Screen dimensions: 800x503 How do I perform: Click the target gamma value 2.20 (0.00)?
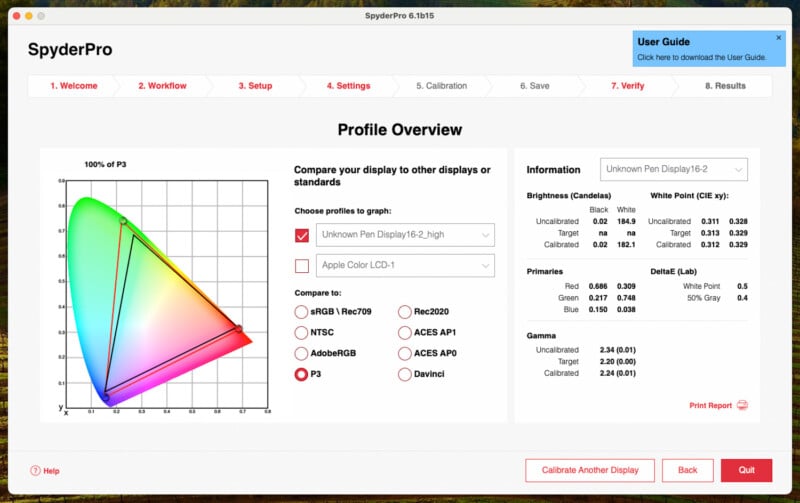pyautogui.click(x=617, y=362)
